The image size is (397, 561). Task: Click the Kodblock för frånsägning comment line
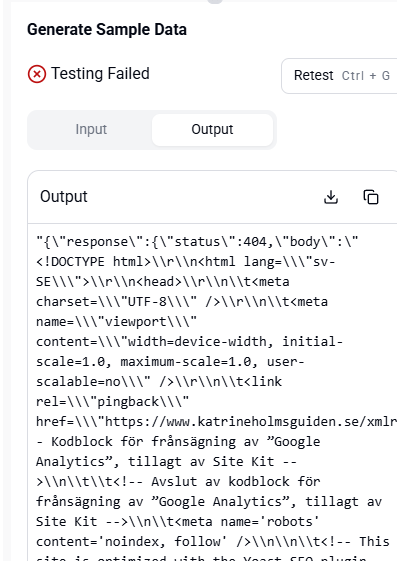[178, 442]
